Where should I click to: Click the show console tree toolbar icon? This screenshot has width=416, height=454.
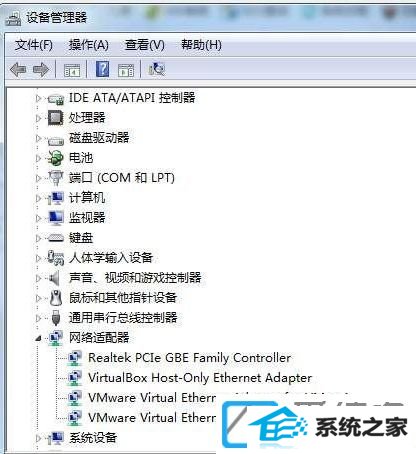click(x=72, y=70)
